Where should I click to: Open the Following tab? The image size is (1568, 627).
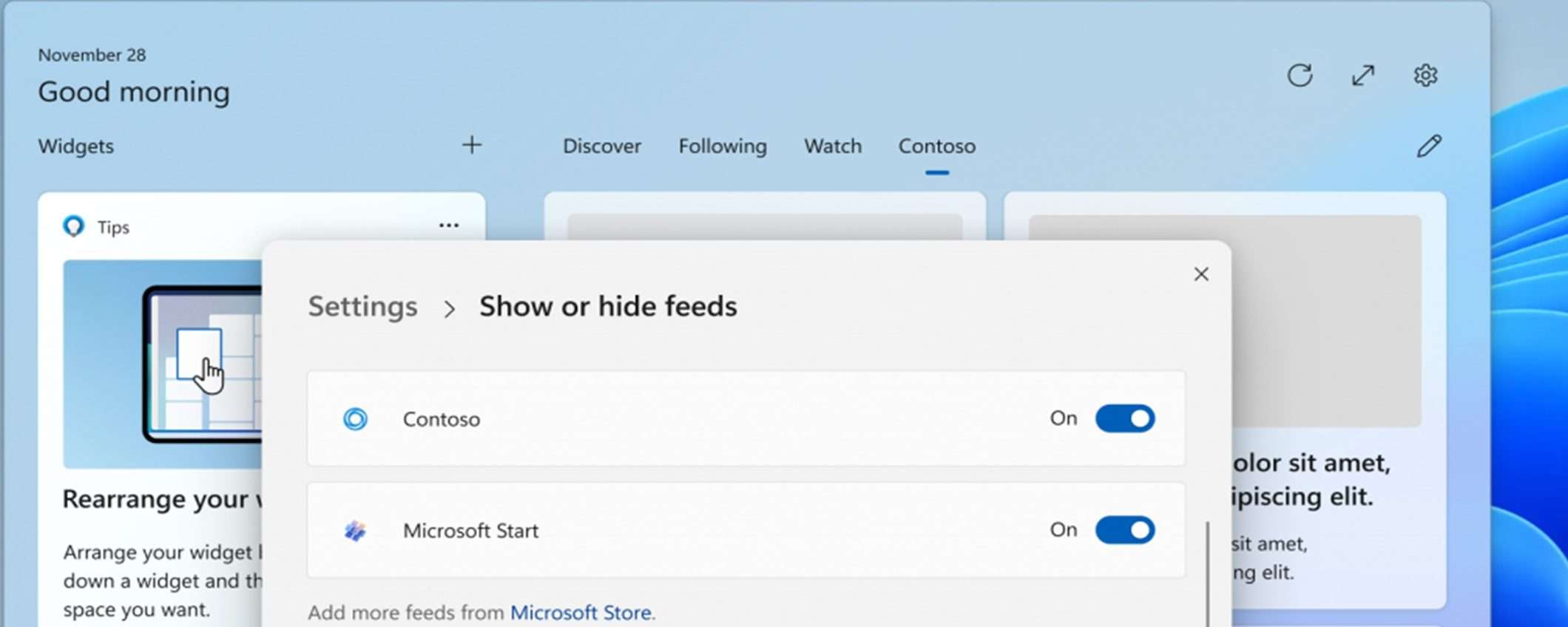(x=723, y=146)
